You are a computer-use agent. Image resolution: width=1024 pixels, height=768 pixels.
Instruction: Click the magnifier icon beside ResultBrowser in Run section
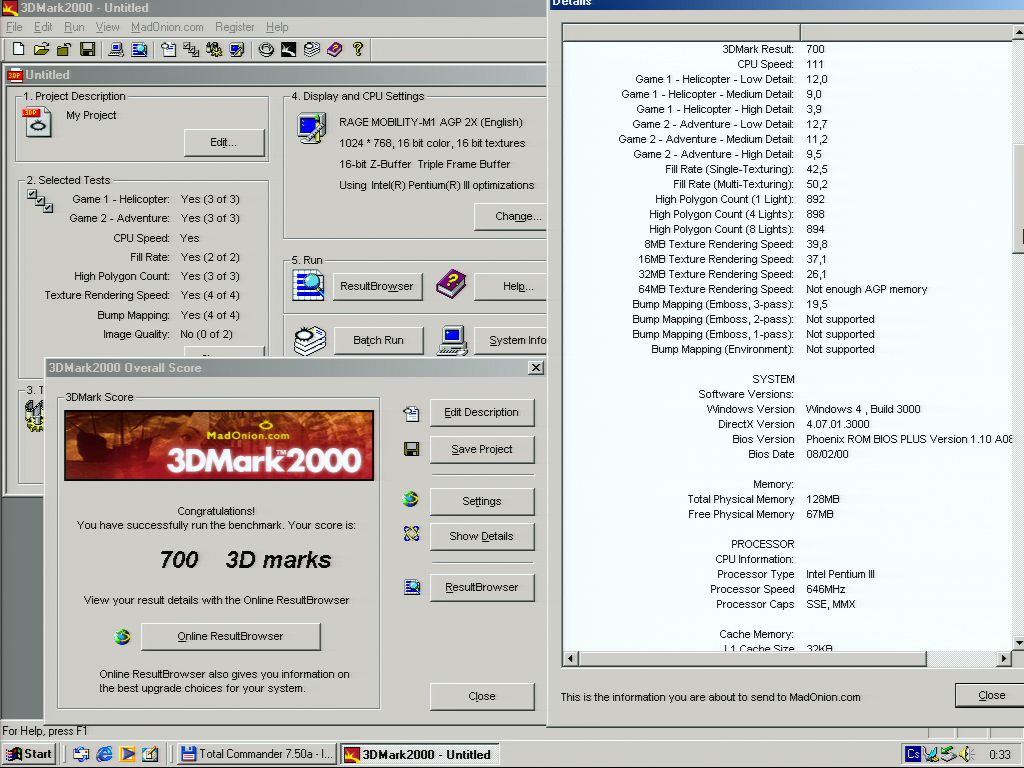[x=308, y=285]
